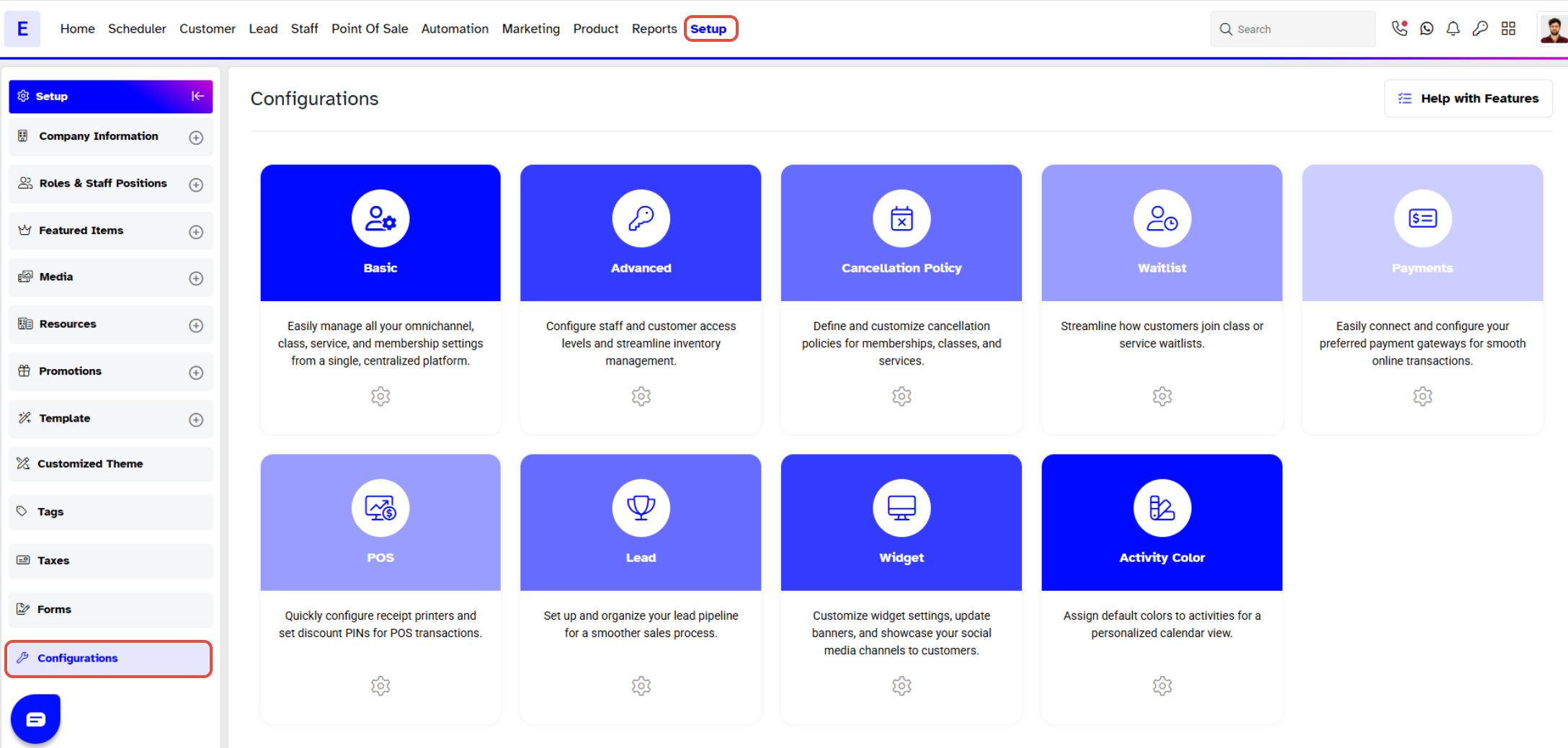Open Taxes sidebar item
This screenshot has width=1568, height=748.
pos(111,561)
